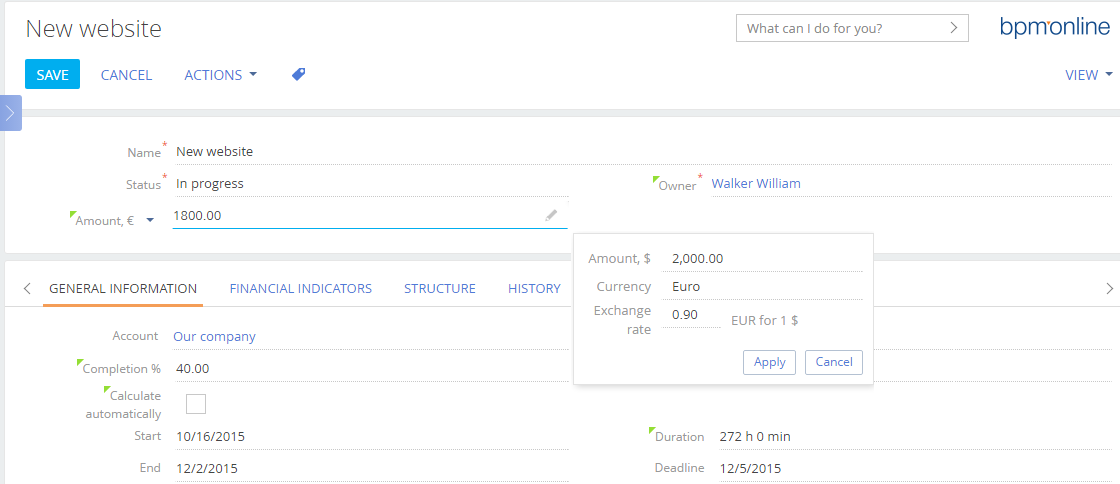1120x484 pixels.
Task: Click the tag icon next to Actions
Action: [298, 75]
